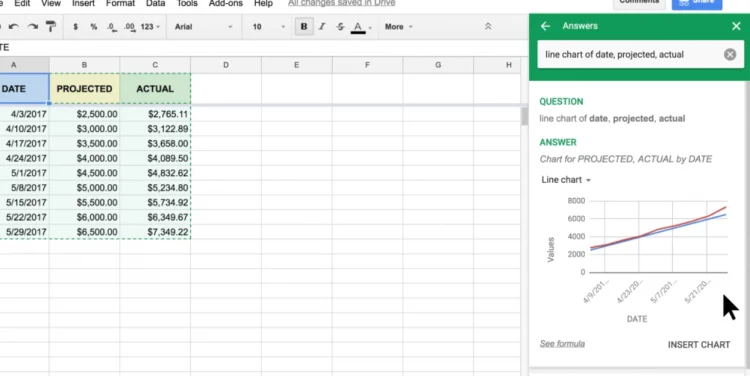Clear the Answers search query
Image resolution: width=750 pixels, height=376 pixels.
(x=730, y=55)
